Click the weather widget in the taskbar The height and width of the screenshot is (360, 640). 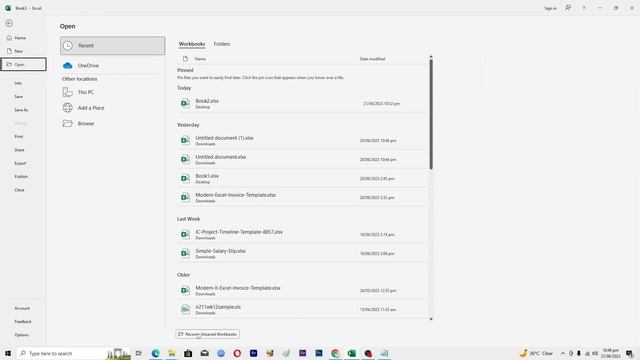536,353
